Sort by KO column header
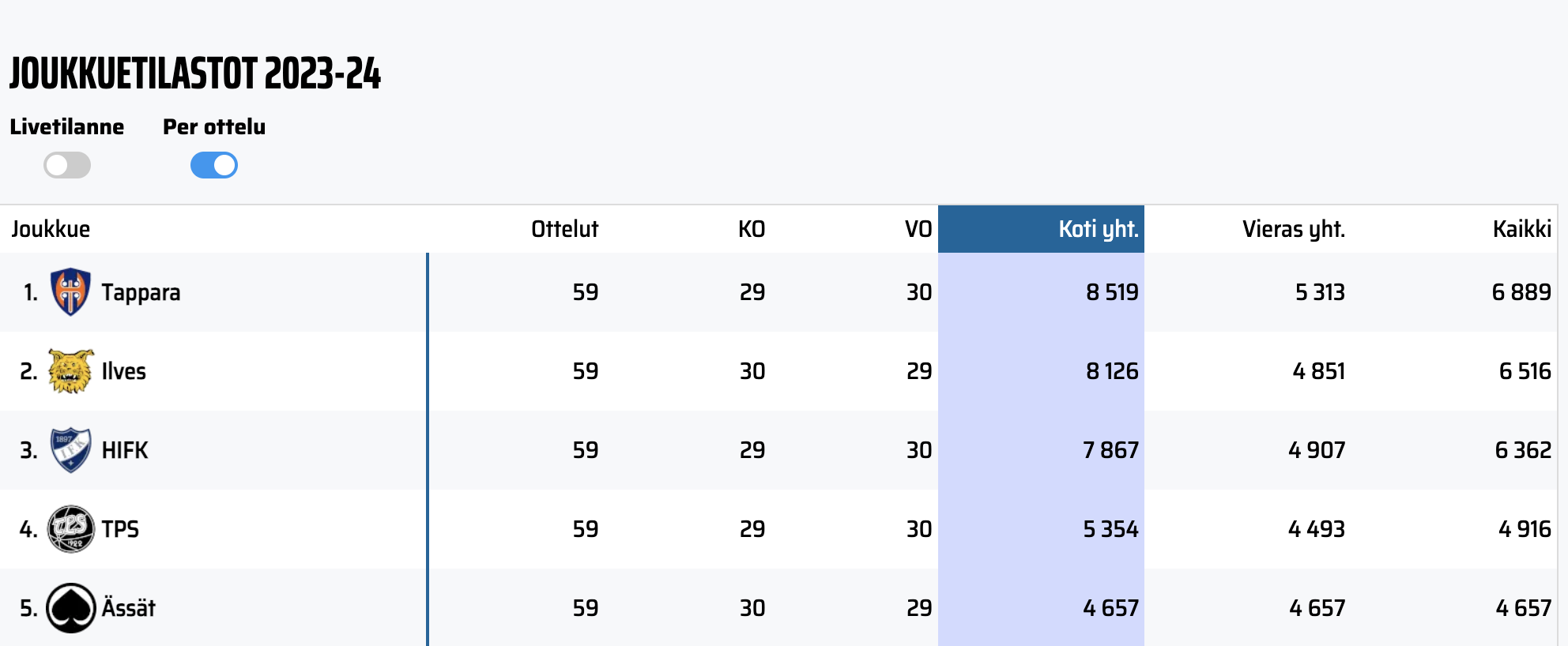This screenshot has width=1568, height=646. (x=751, y=229)
